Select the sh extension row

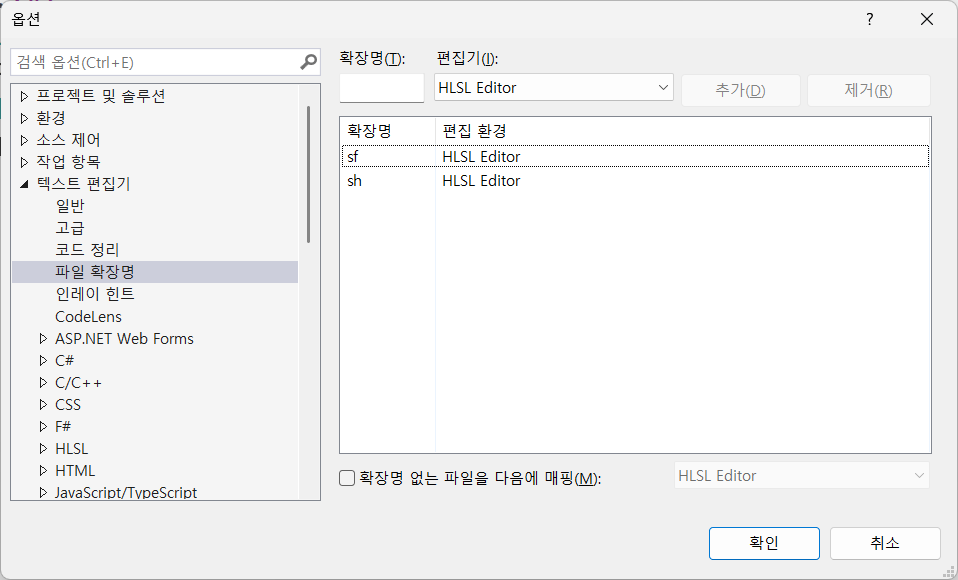[634, 181]
